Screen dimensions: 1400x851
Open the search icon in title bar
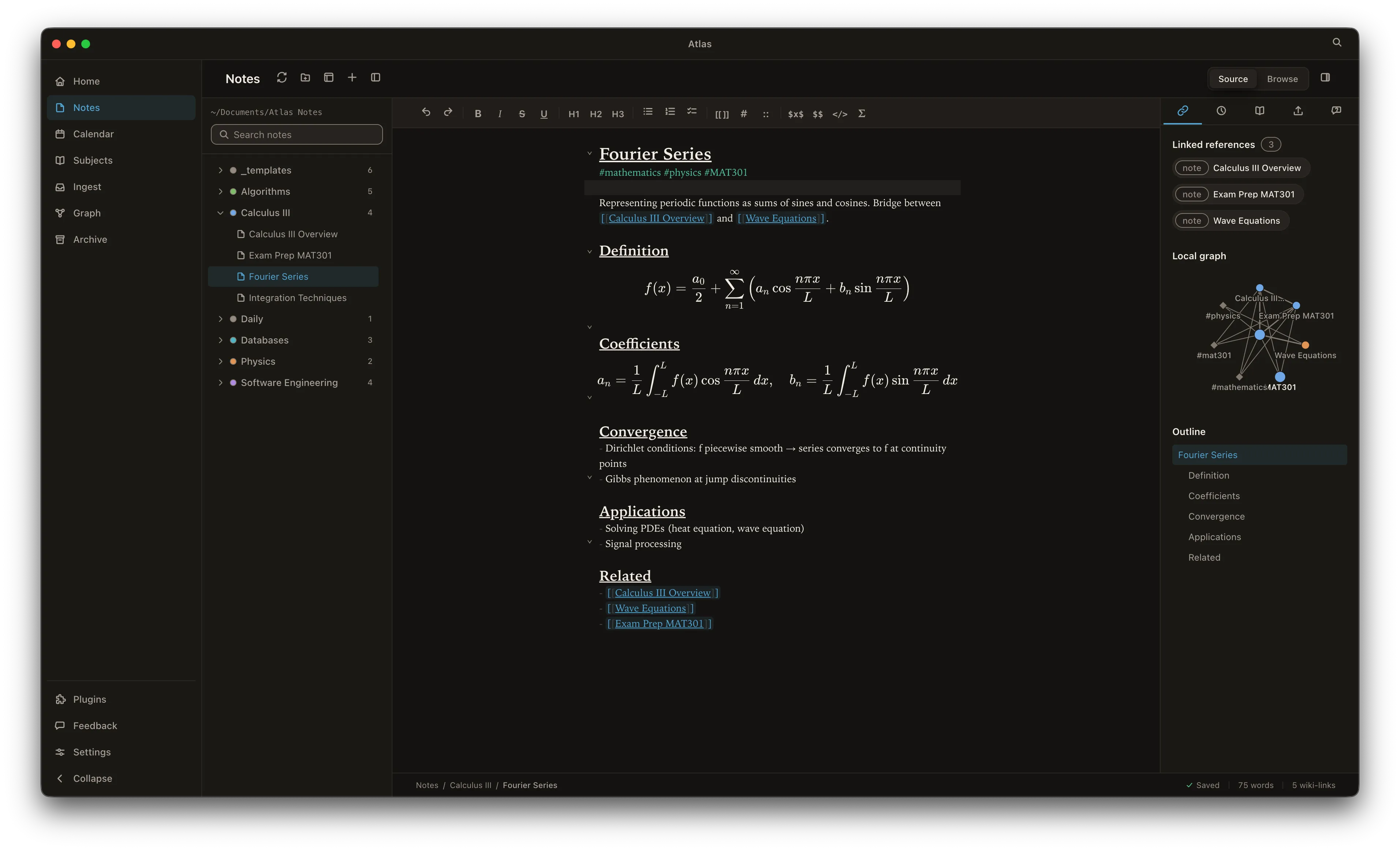[1337, 42]
